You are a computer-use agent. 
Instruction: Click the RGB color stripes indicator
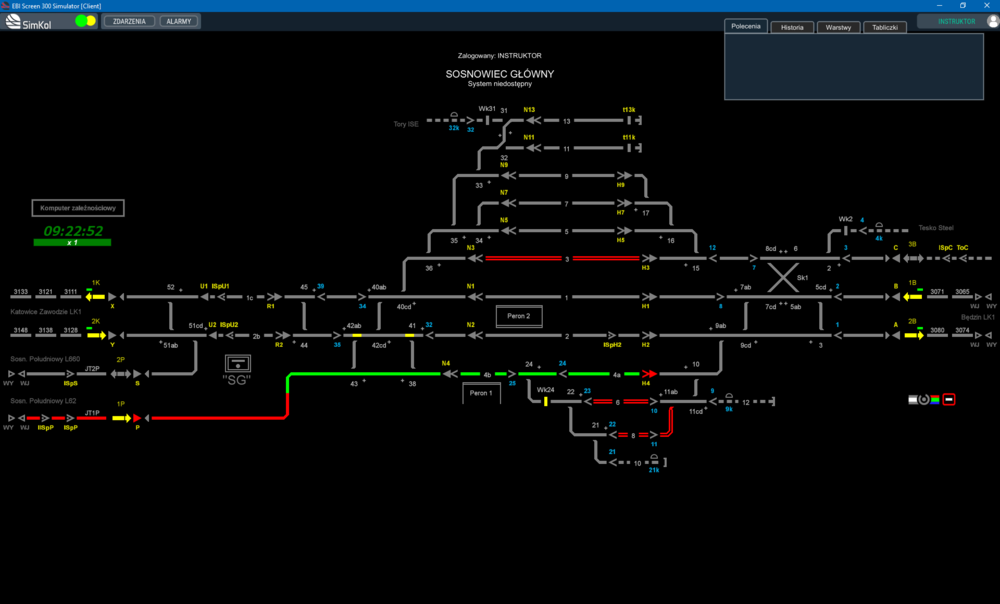[935, 399]
